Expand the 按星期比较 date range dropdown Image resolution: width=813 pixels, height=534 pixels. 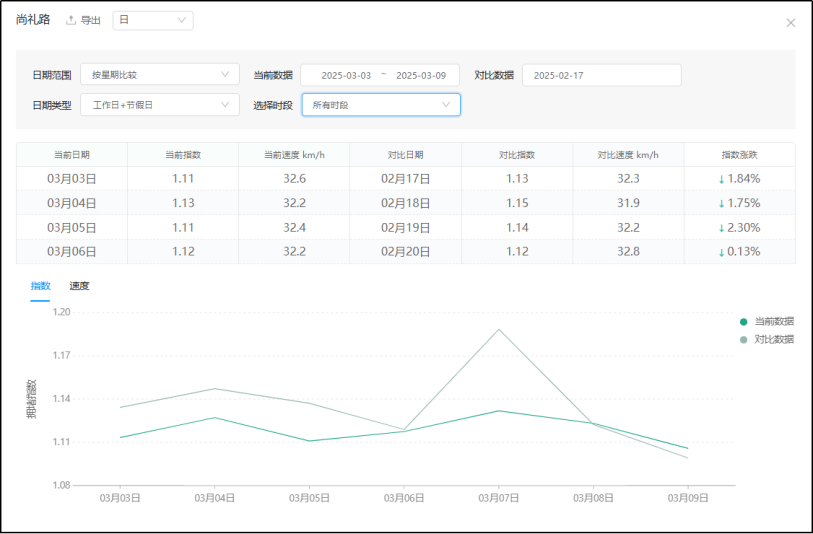[159, 75]
